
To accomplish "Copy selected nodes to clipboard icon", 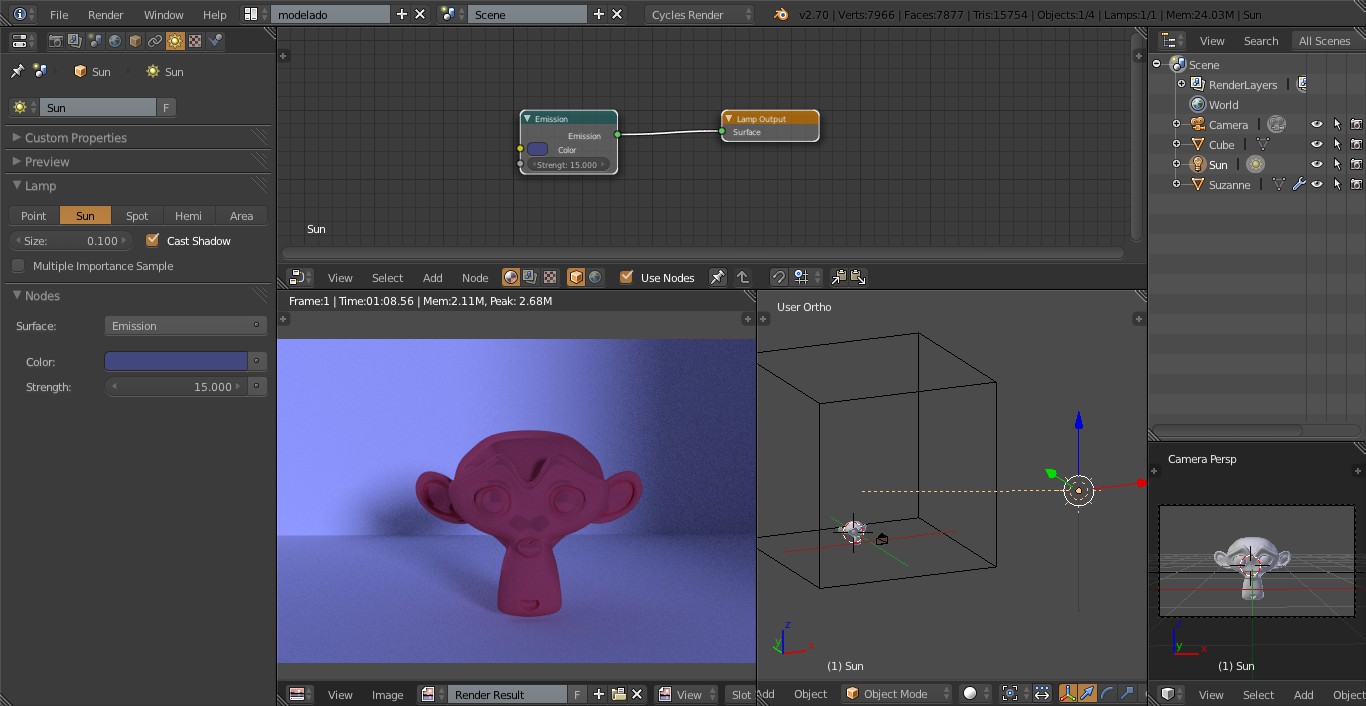I will [838, 277].
